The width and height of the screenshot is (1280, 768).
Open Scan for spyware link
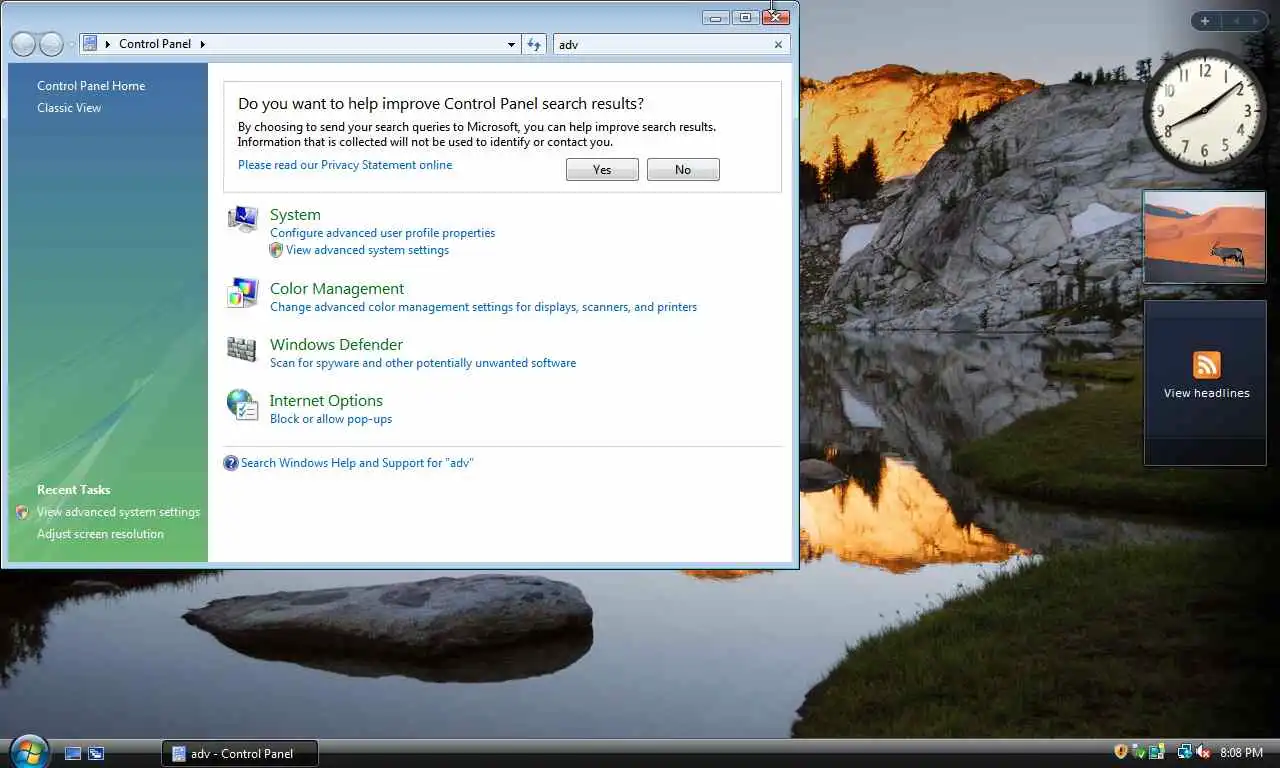tap(423, 363)
